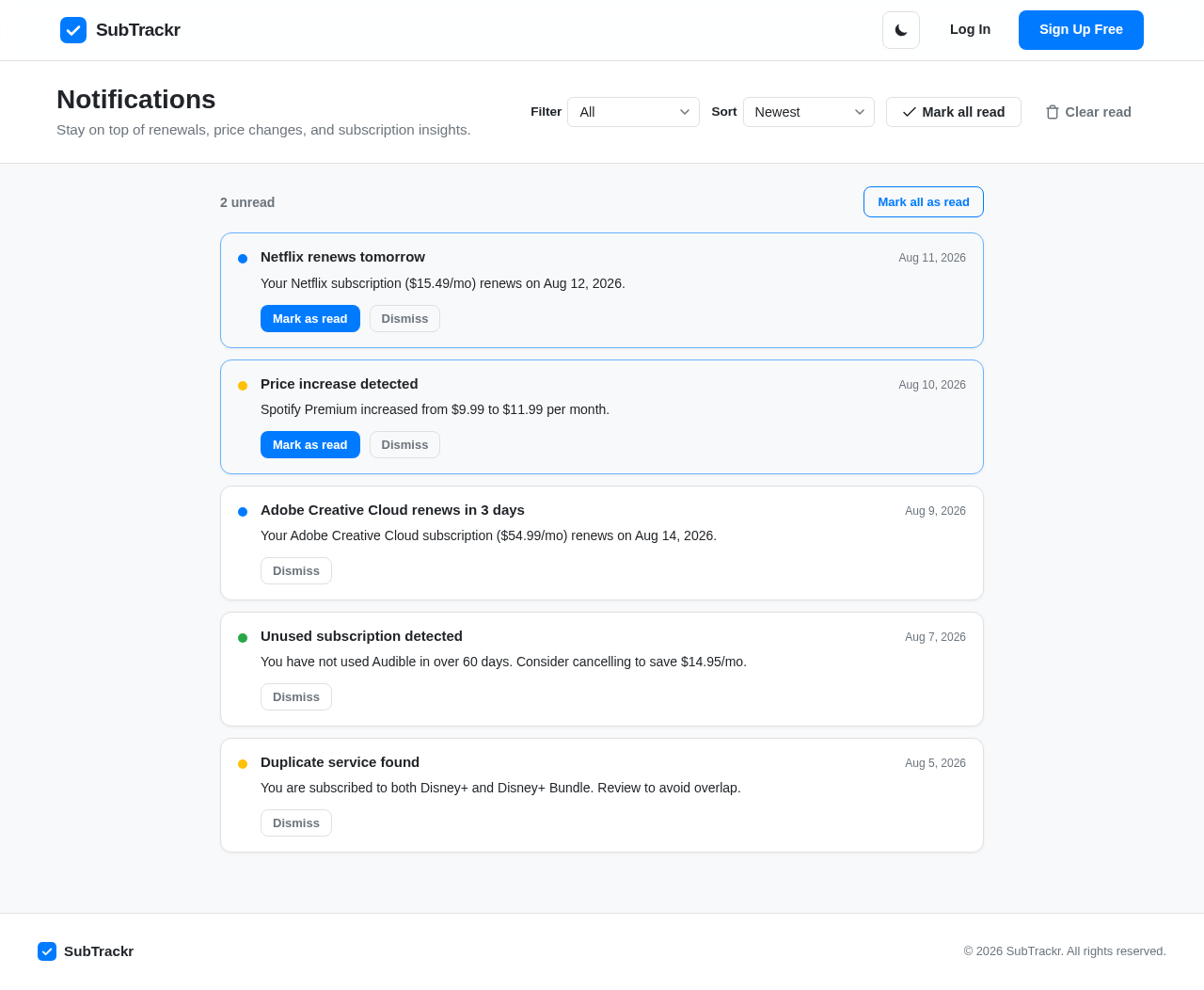Click the SubTrackr brand name in header
Screen dimensions: 1204x990
(138, 30)
